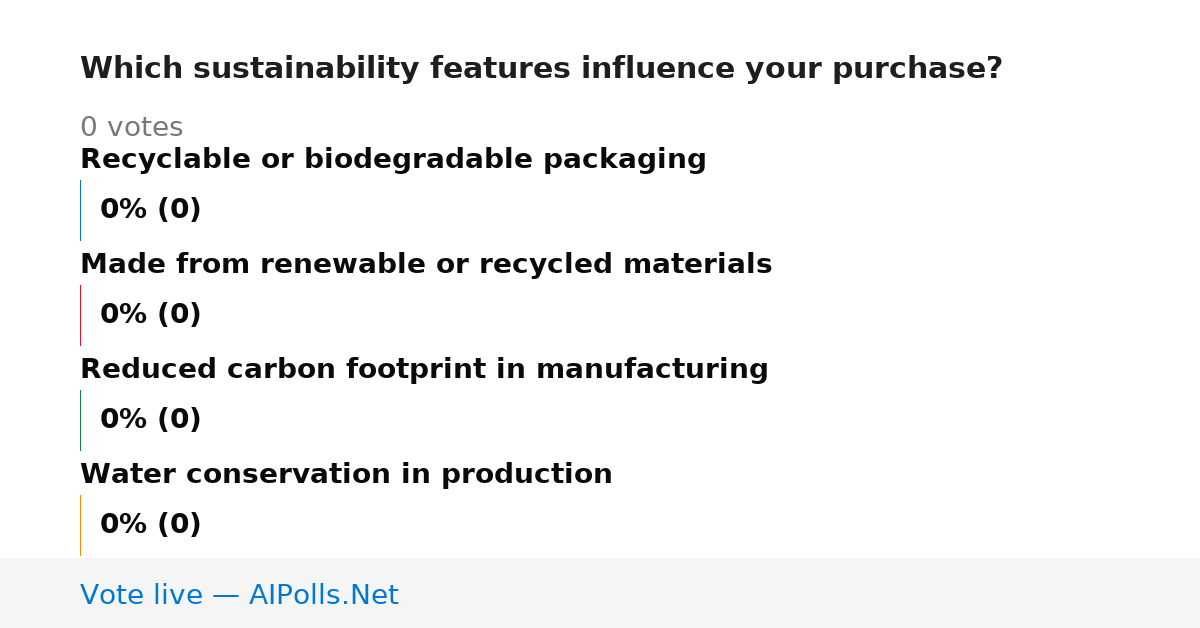Click the blue bar under Recyclable packaging
Image resolution: width=1200 pixels, height=628 pixels.
point(81,210)
